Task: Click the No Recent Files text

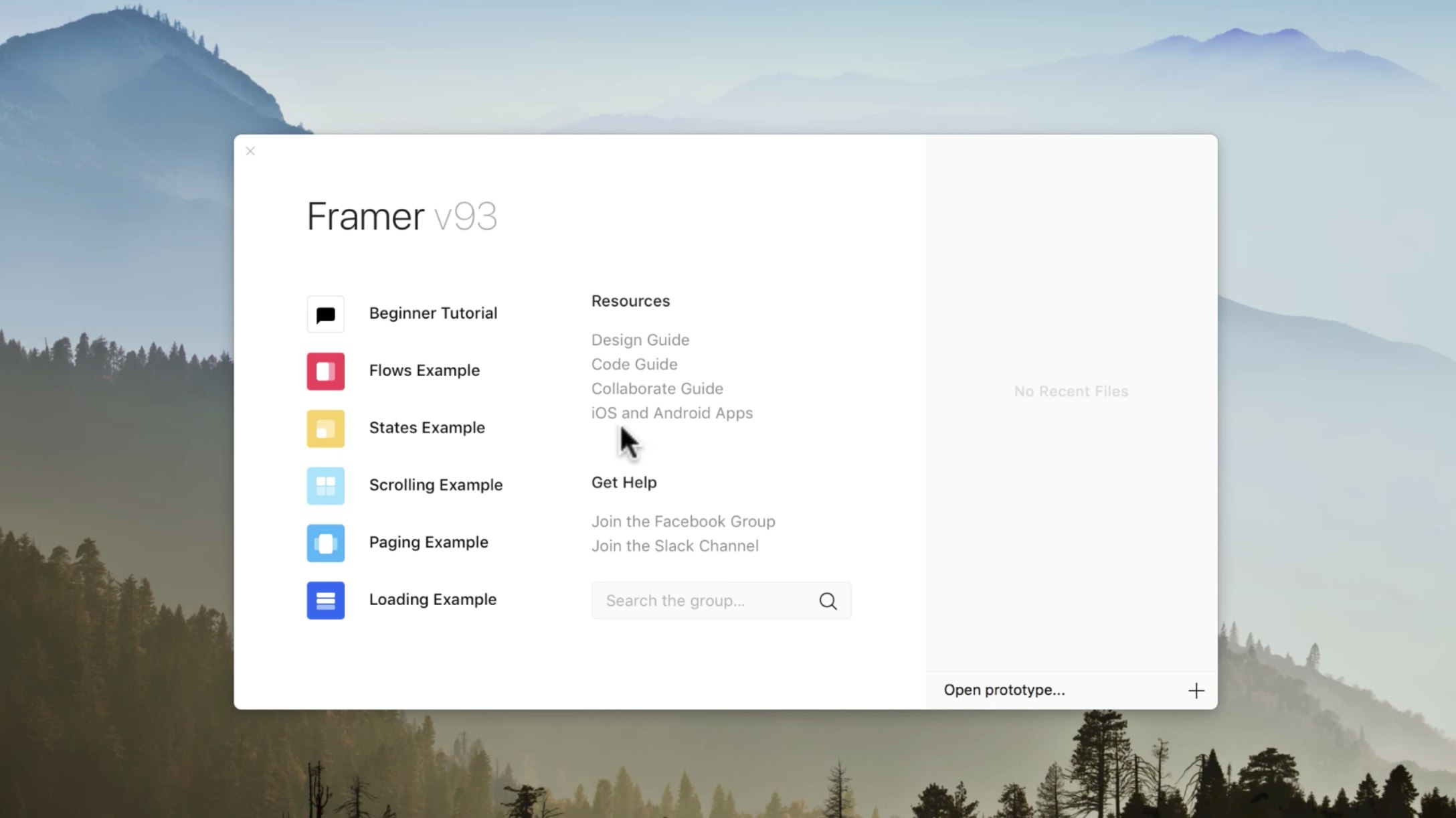Action: (x=1071, y=392)
